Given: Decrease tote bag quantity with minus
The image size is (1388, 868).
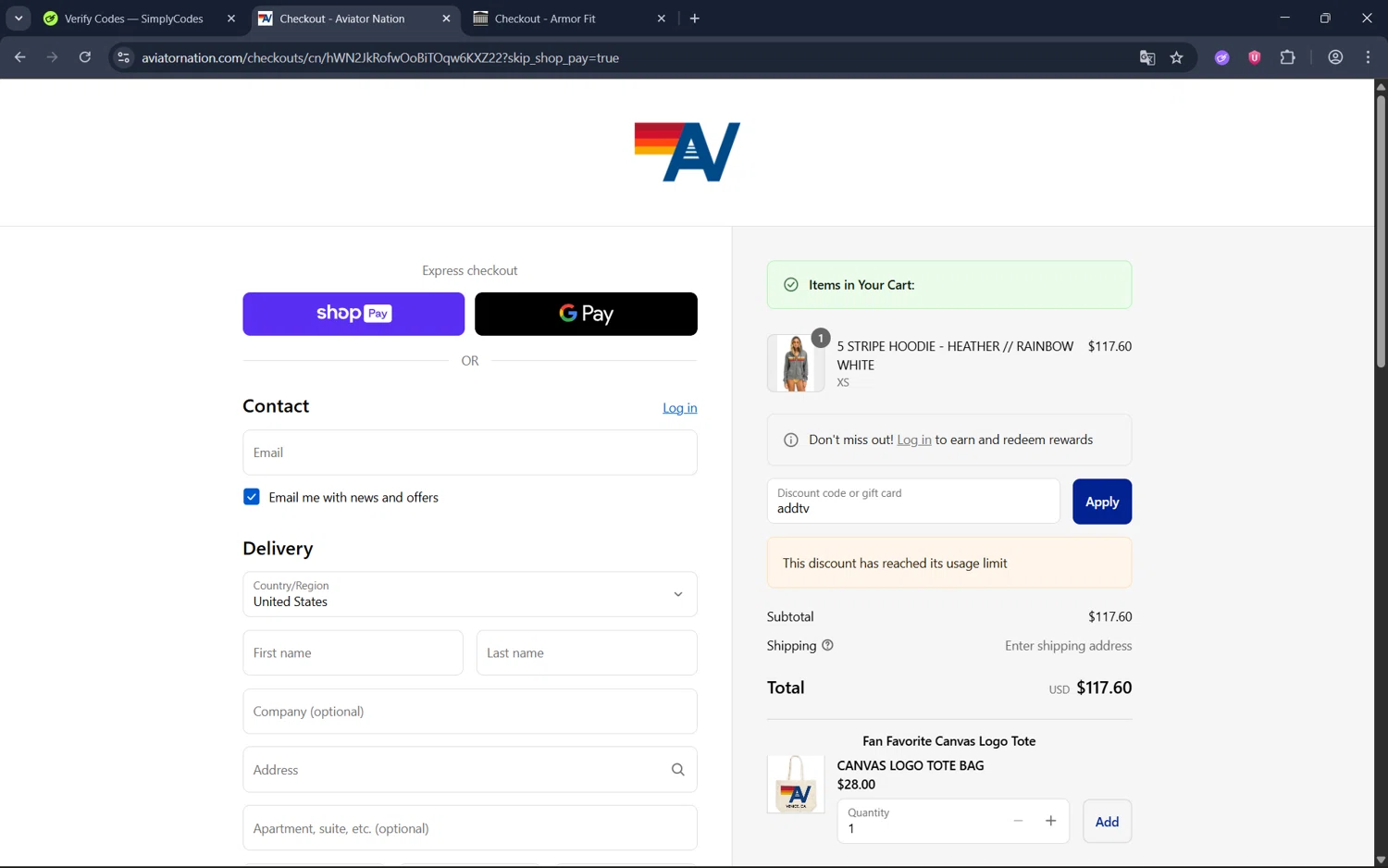Looking at the screenshot, I should pyautogui.click(x=1018, y=821).
